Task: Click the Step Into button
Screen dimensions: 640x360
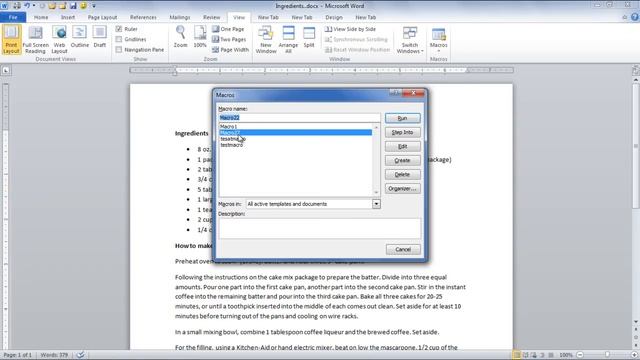Action: point(402,132)
